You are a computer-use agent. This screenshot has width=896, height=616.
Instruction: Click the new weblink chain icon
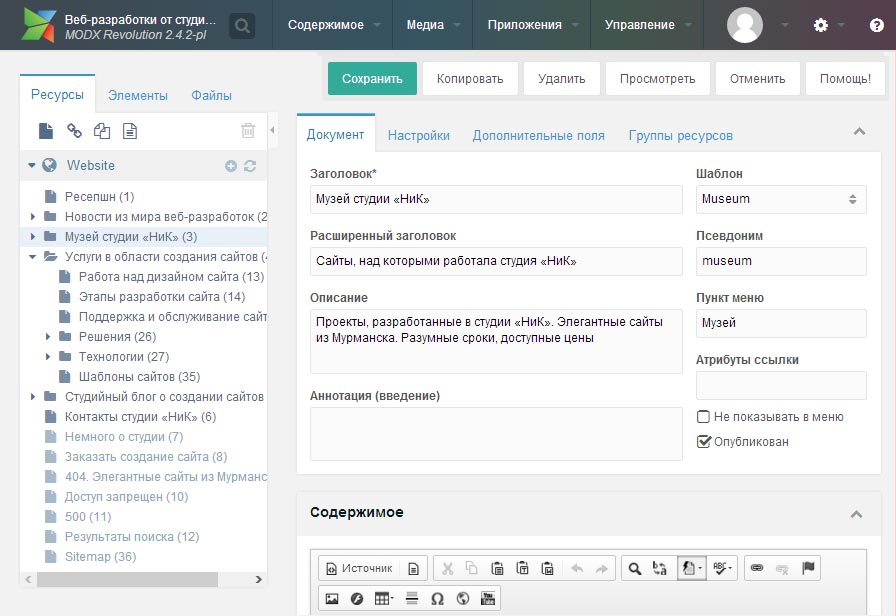point(74,131)
